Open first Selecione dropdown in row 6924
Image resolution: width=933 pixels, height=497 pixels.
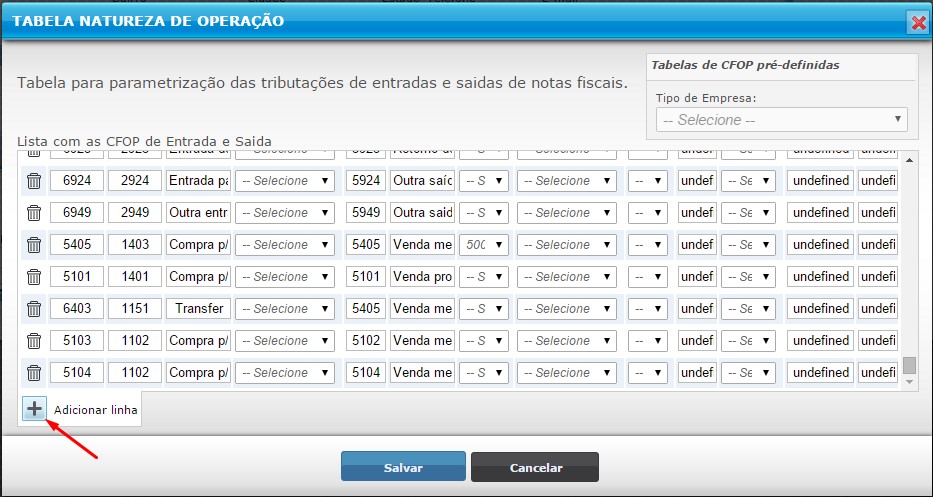point(285,181)
